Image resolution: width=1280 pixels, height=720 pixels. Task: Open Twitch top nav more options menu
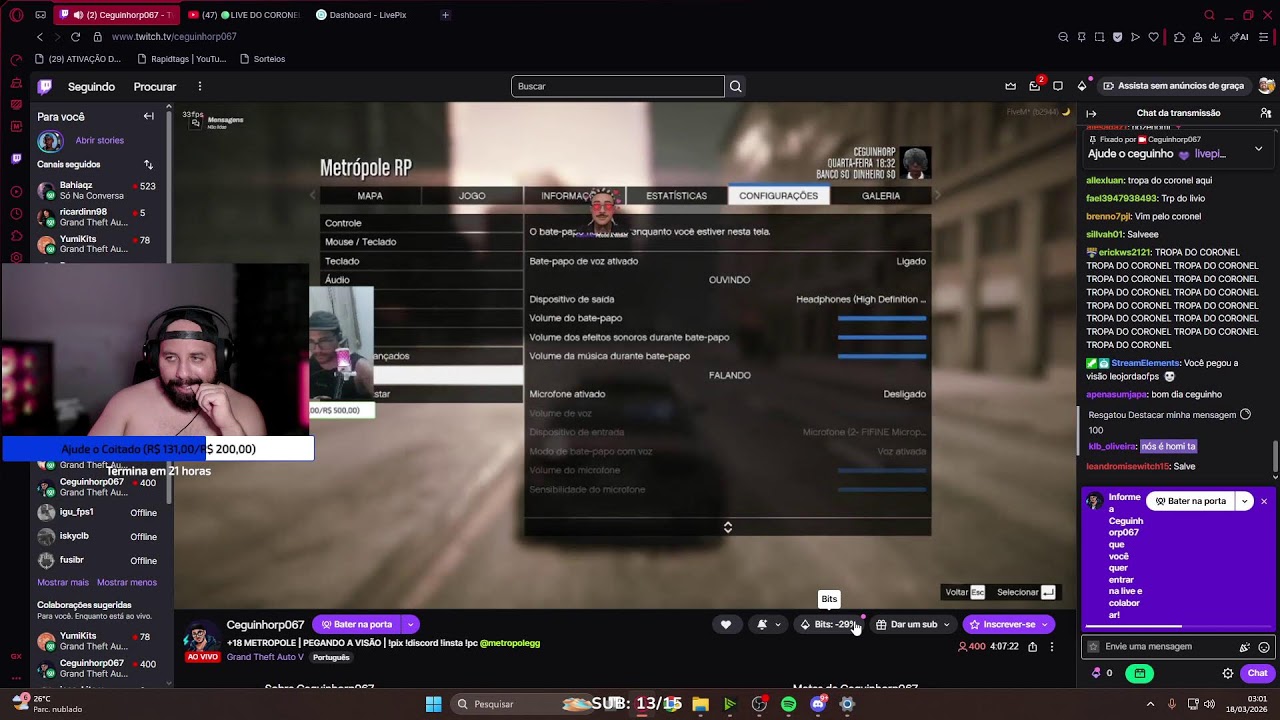tap(200, 87)
